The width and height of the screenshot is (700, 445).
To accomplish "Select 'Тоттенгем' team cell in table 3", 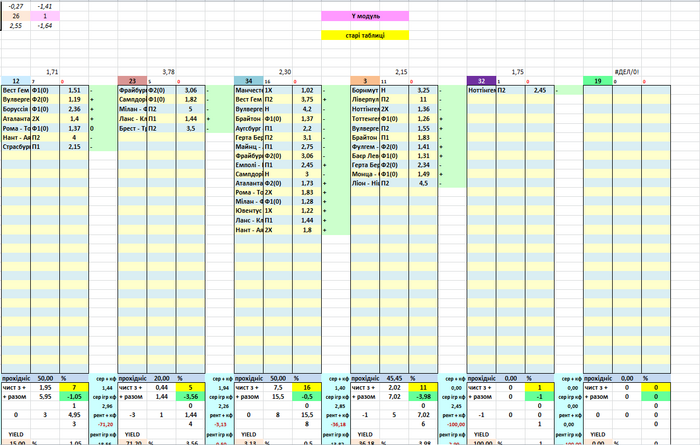I will pyautogui.click(x=365, y=119).
